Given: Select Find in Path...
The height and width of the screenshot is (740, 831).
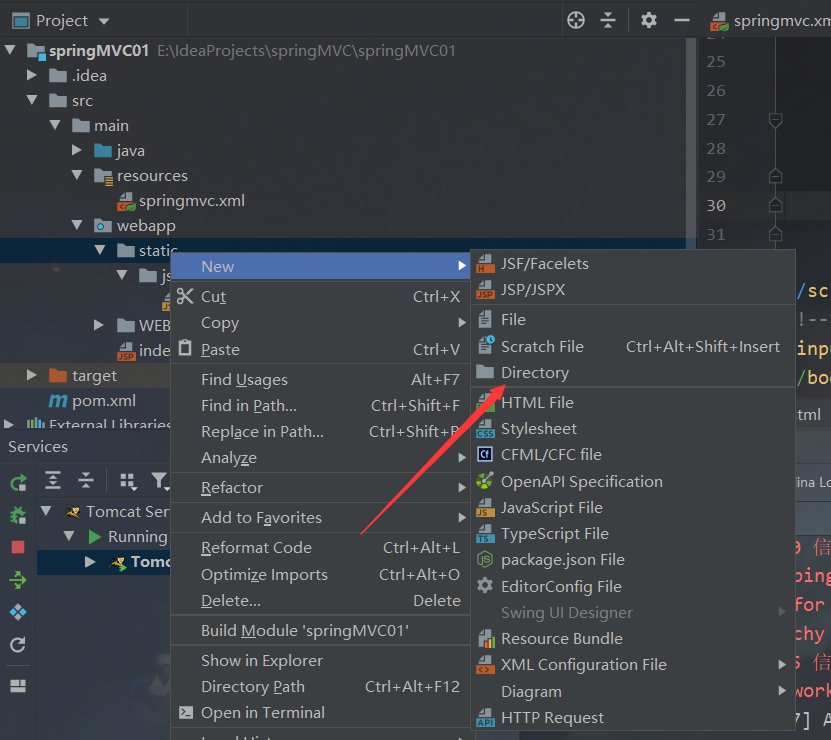Looking at the screenshot, I should click(x=320, y=406).
